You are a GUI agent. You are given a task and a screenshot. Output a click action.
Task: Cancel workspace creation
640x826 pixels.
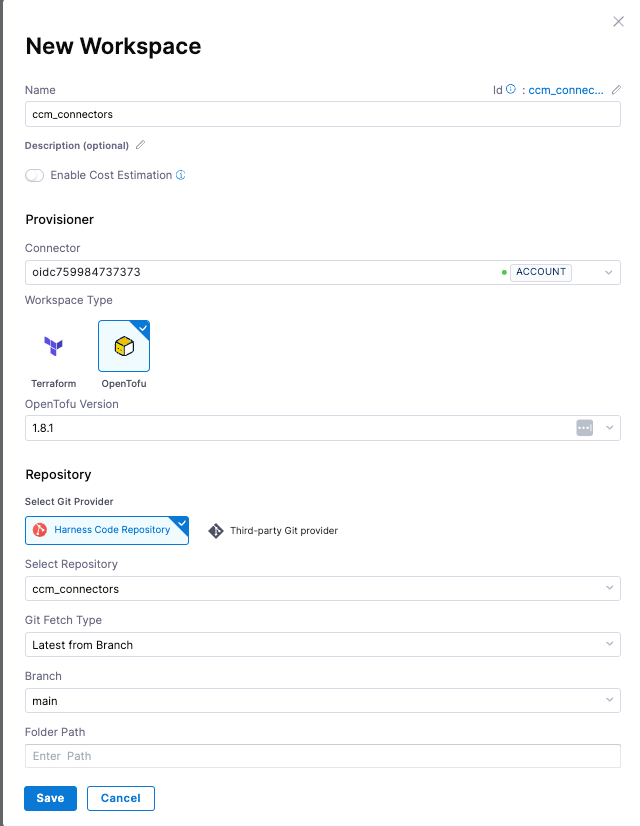click(120, 798)
